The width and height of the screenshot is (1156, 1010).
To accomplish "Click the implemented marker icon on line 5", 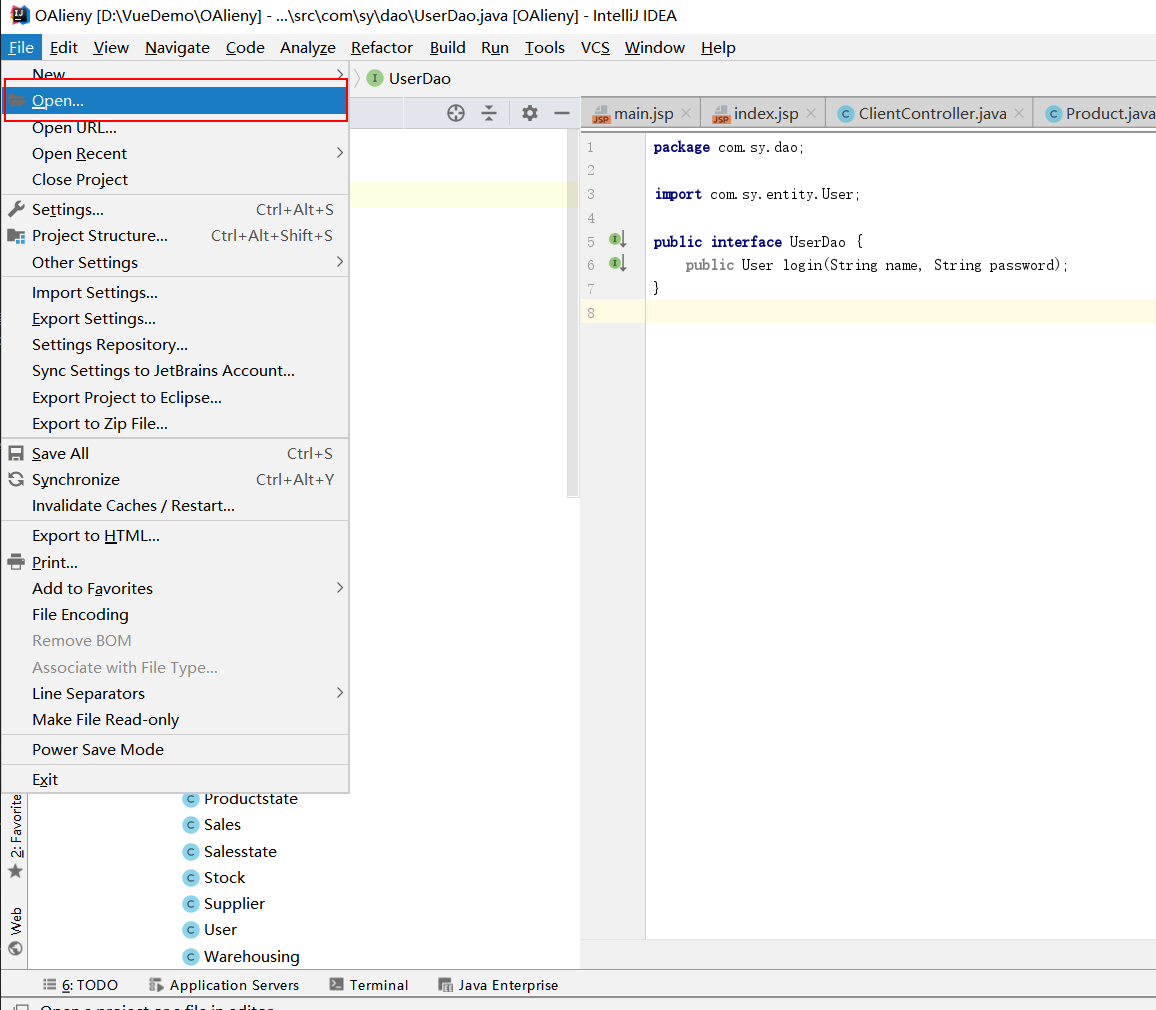I will [x=617, y=239].
